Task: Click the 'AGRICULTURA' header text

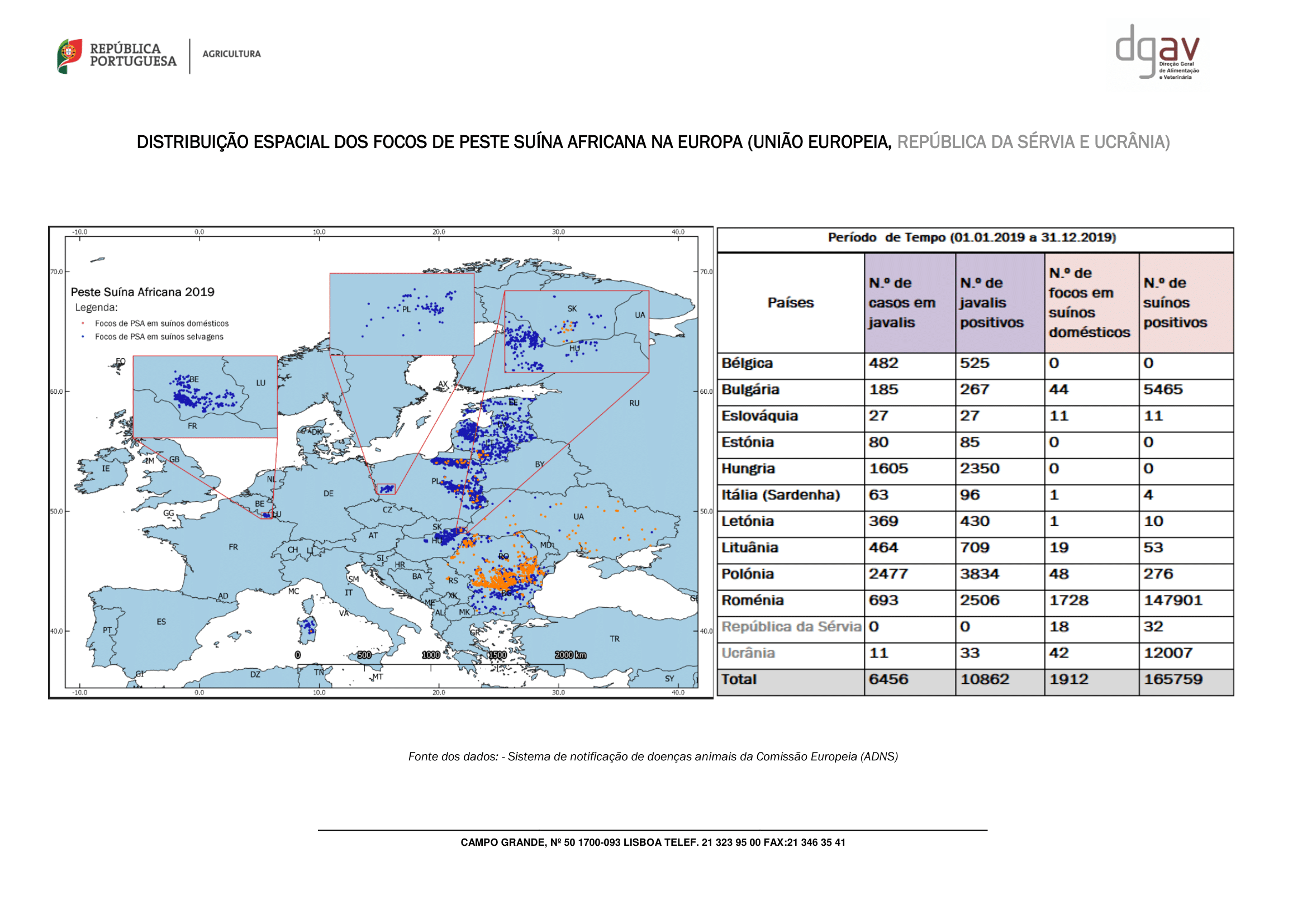Action: tap(232, 54)
